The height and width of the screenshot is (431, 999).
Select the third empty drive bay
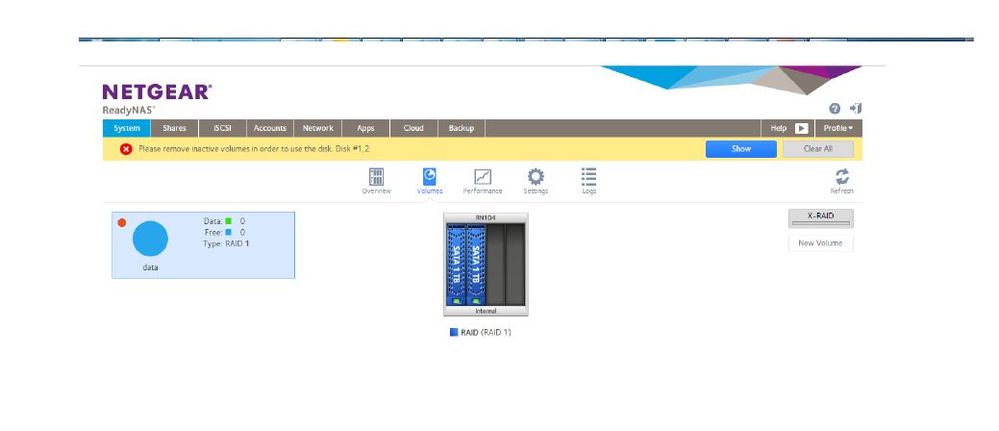(x=496, y=265)
